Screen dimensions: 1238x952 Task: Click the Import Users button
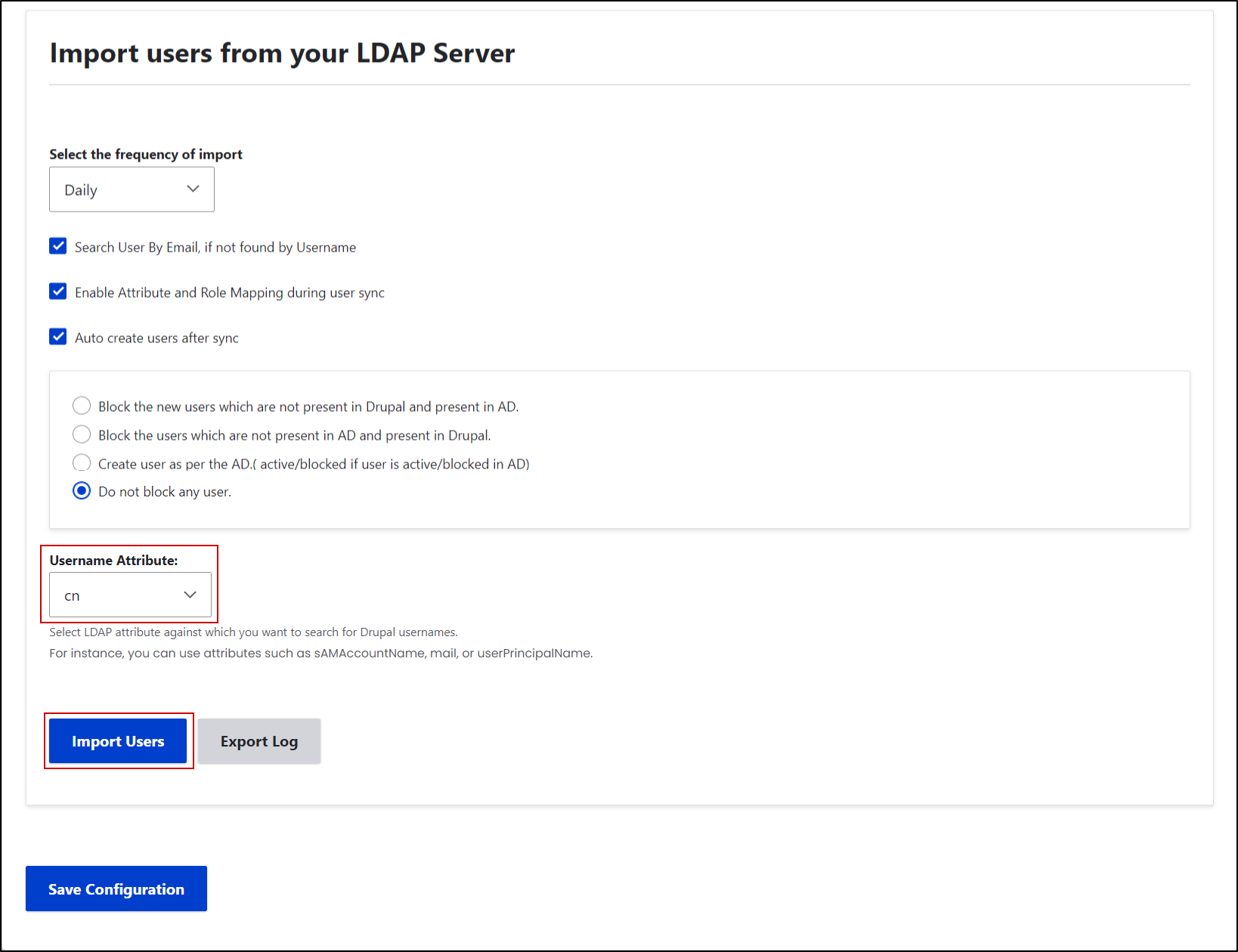[x=118, y=741]
